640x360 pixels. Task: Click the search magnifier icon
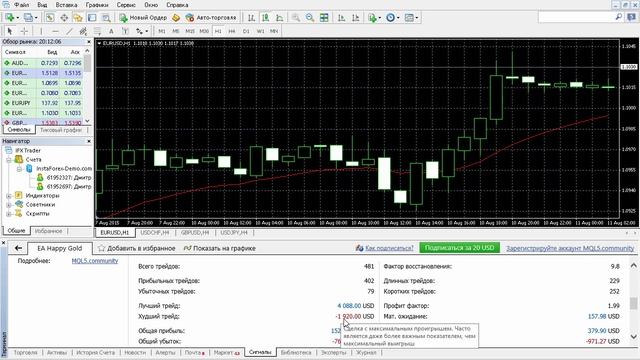pyautogui.click(x=618, y=17)
